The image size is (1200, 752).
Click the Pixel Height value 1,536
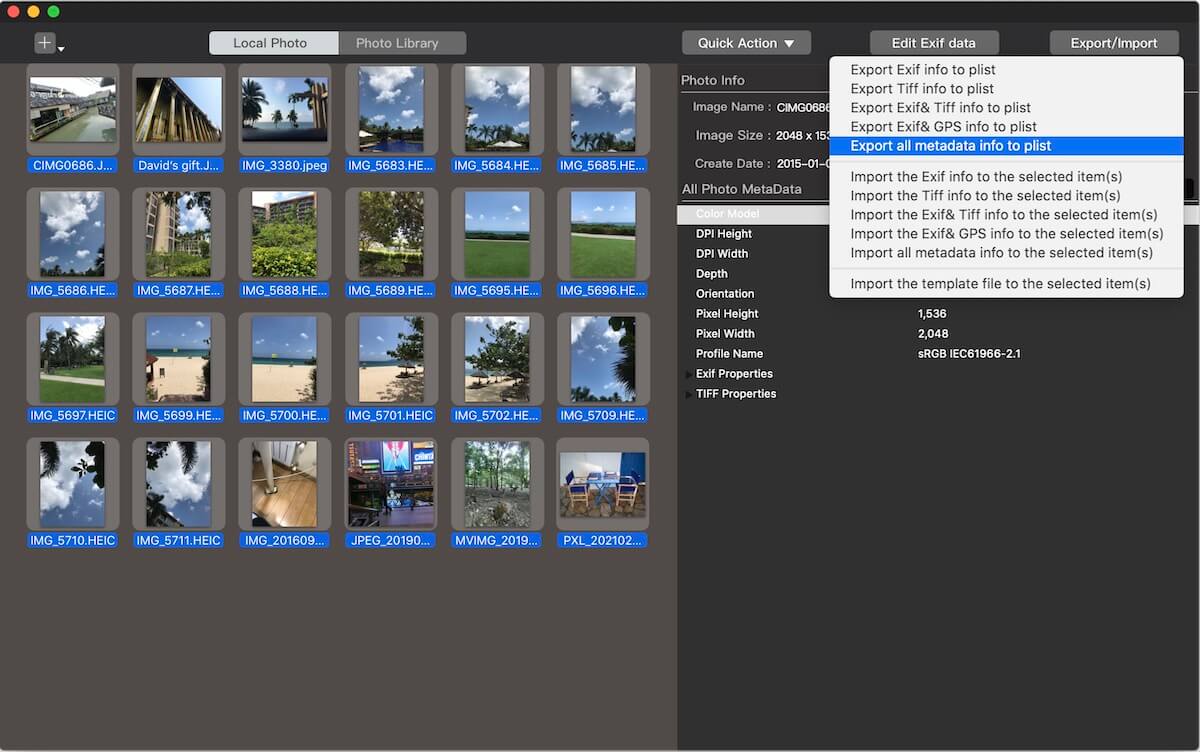[x=933, y=314]
